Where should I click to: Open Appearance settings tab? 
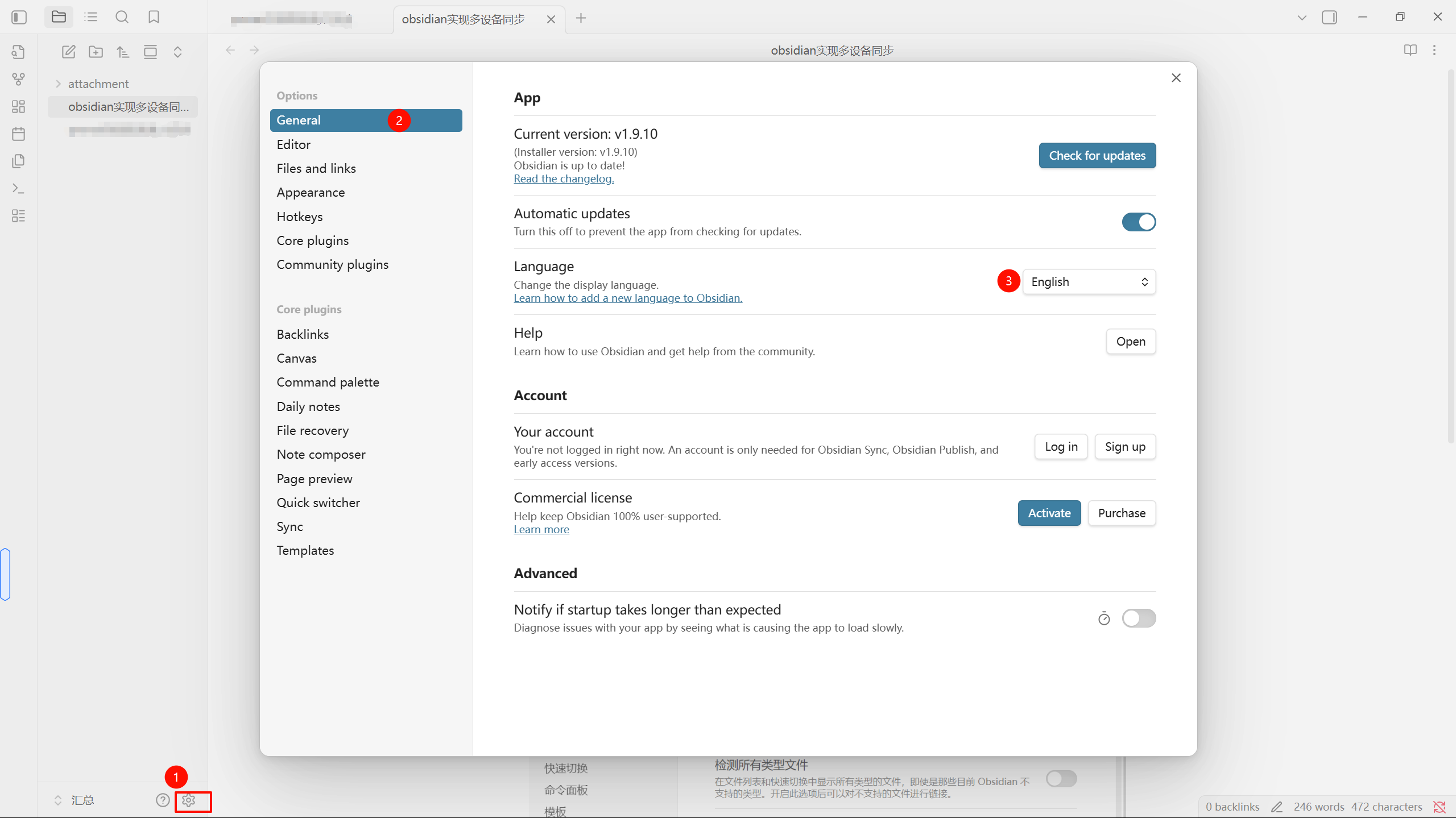pyautogui.click(x=366, y=192)
